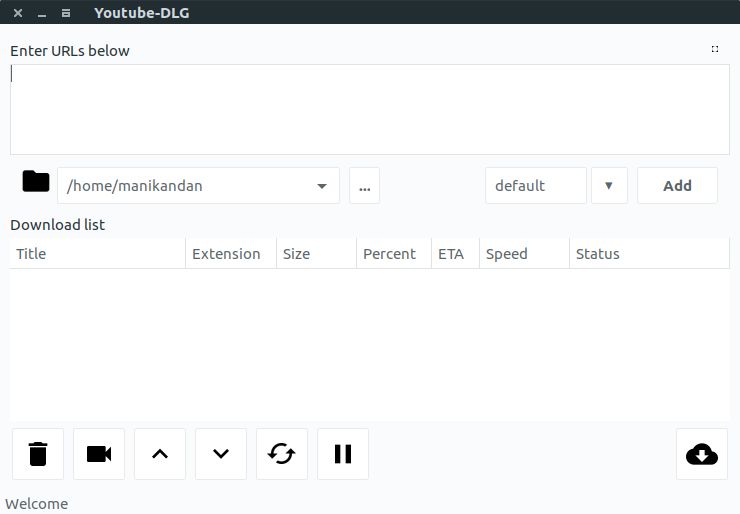Focus the Enter URLs text area
740x514 pixels.
pyautogui.click(x=370, y=110)
